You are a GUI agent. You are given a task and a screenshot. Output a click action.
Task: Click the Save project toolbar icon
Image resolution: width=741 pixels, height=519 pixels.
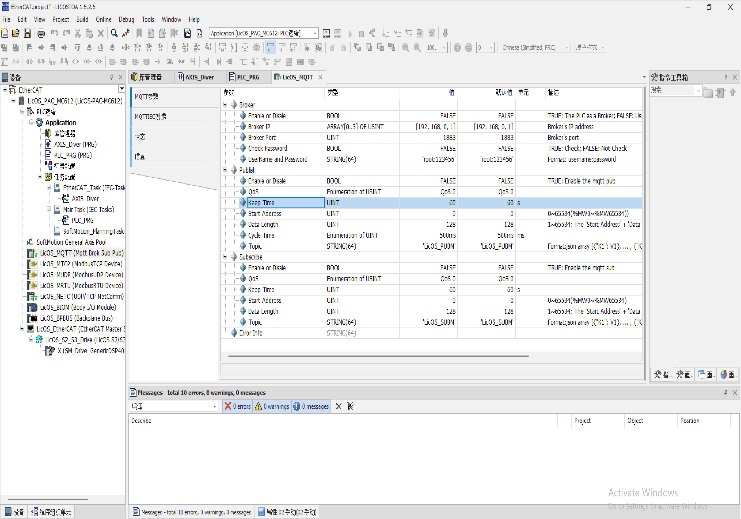point(27,33)
